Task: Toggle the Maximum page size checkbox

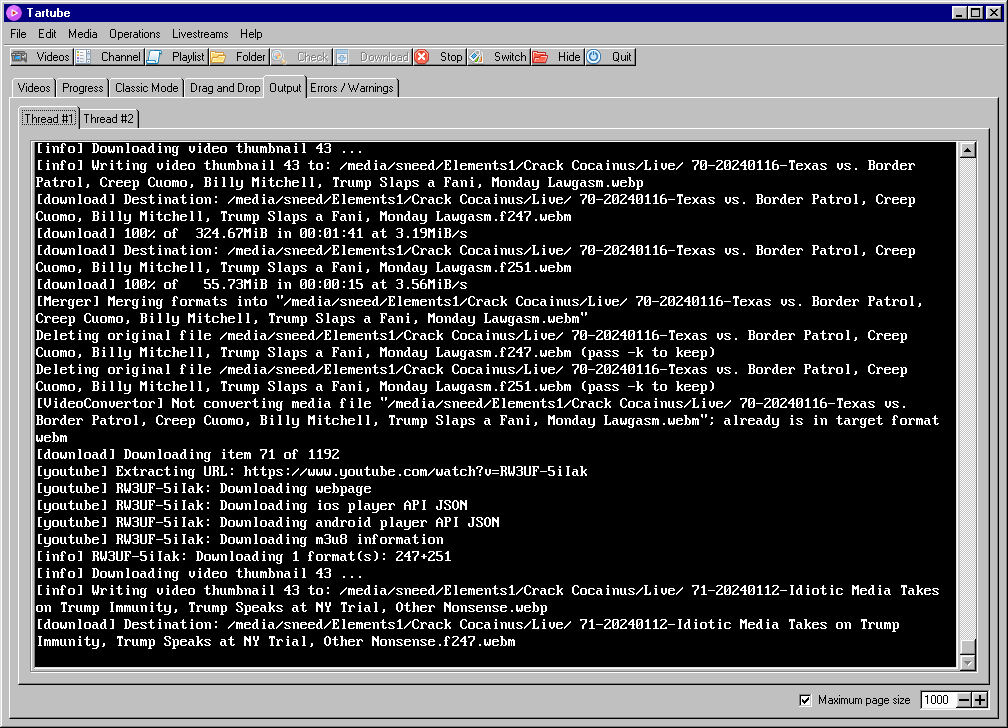Action: pyautogui.click(x=805, y=700)
